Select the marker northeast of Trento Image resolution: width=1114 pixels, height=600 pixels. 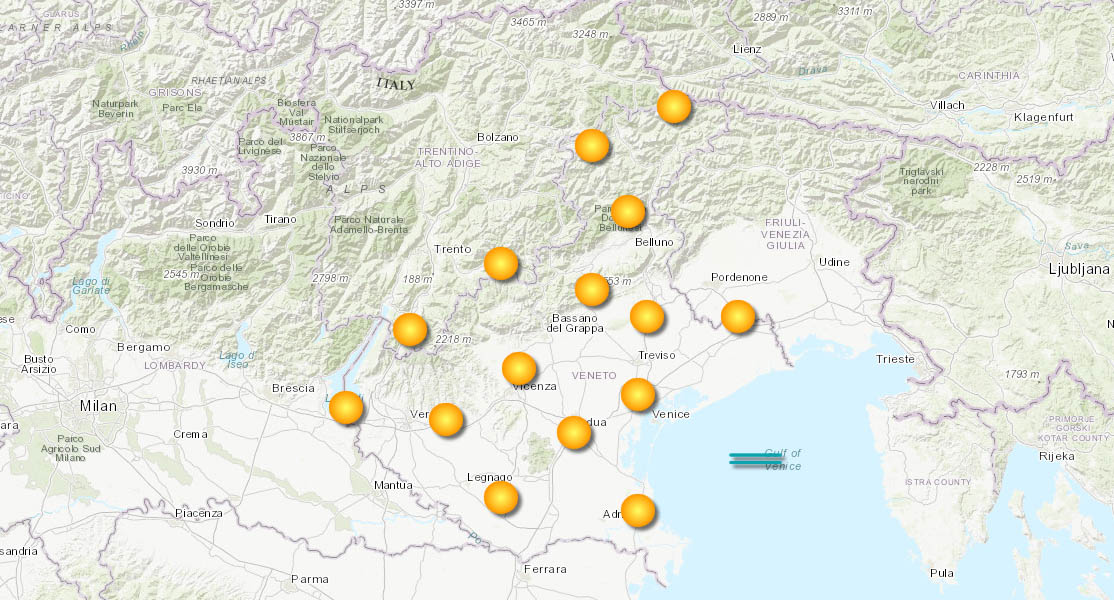[500, 262]
